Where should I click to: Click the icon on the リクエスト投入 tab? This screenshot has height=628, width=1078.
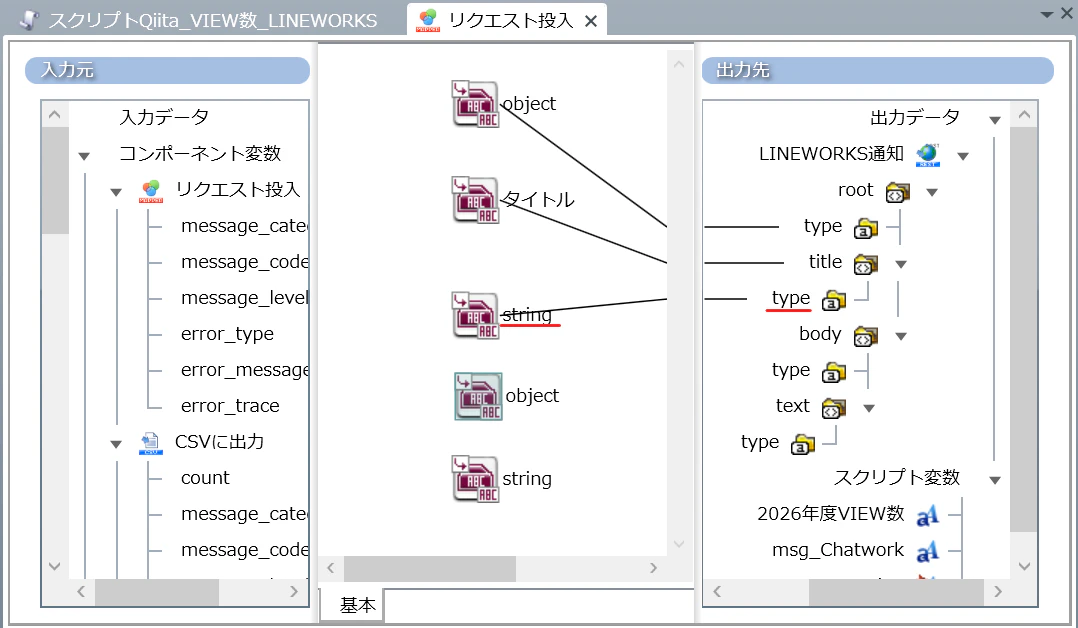pyautogui.click(x=428, y=21)
